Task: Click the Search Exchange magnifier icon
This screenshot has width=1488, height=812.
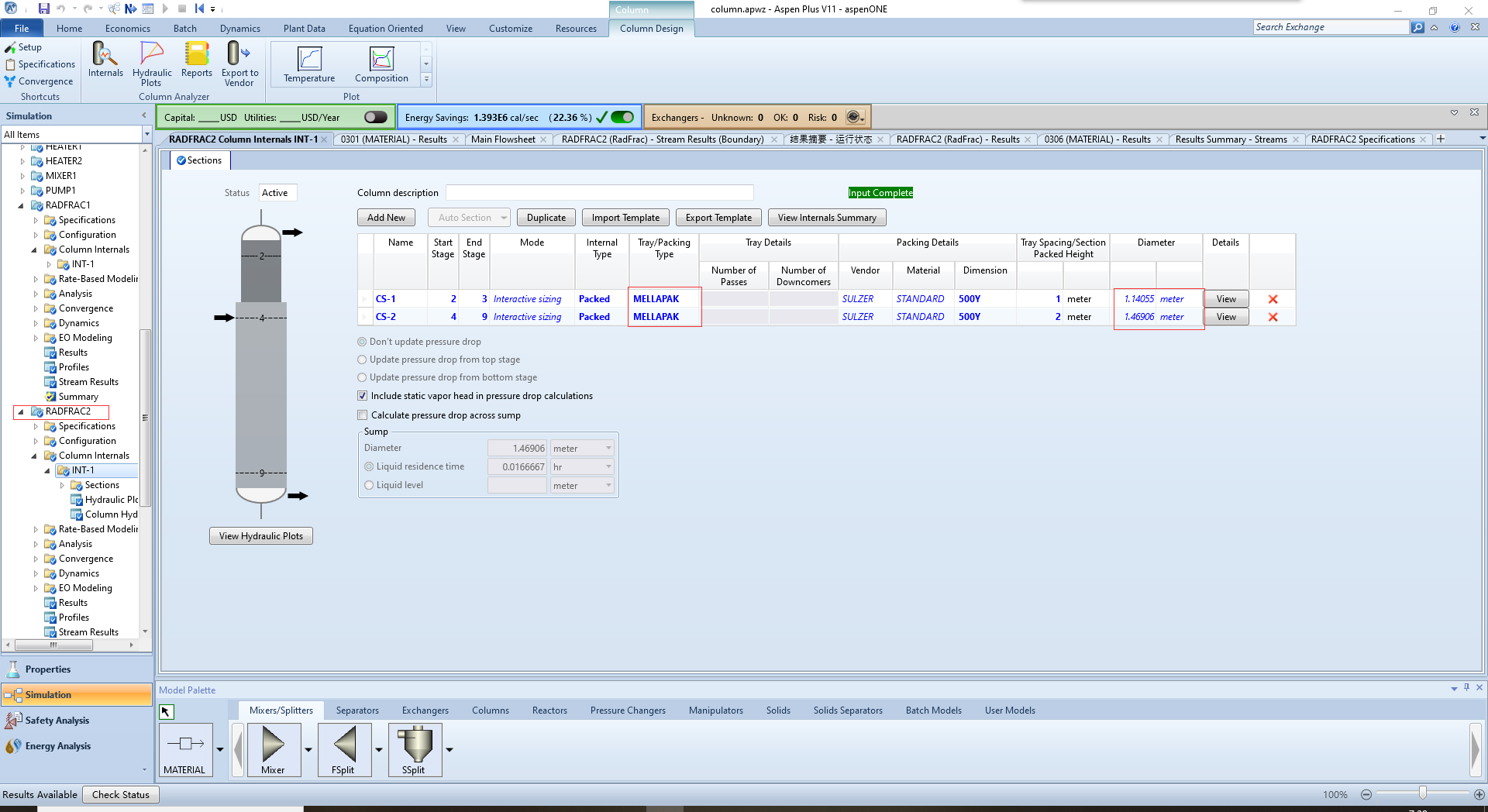Action: (x=1417, y=27)
